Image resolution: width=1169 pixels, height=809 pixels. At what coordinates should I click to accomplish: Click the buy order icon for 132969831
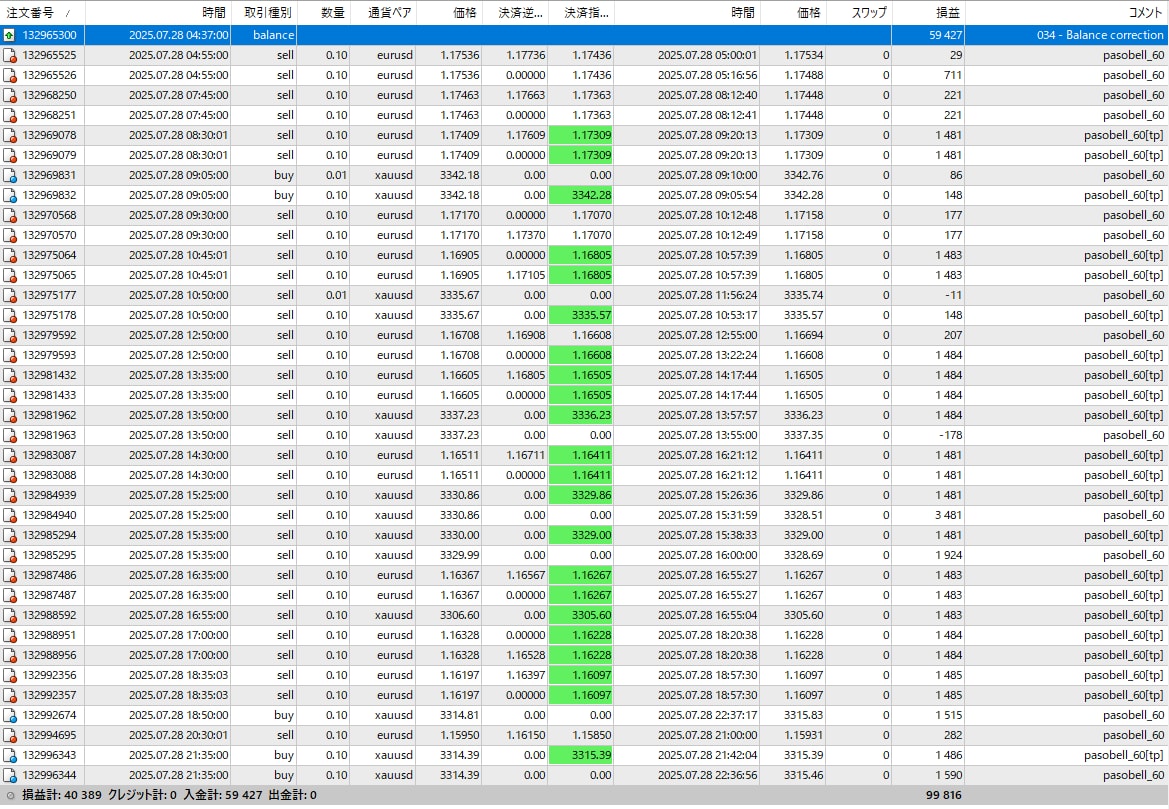[10, 175]
